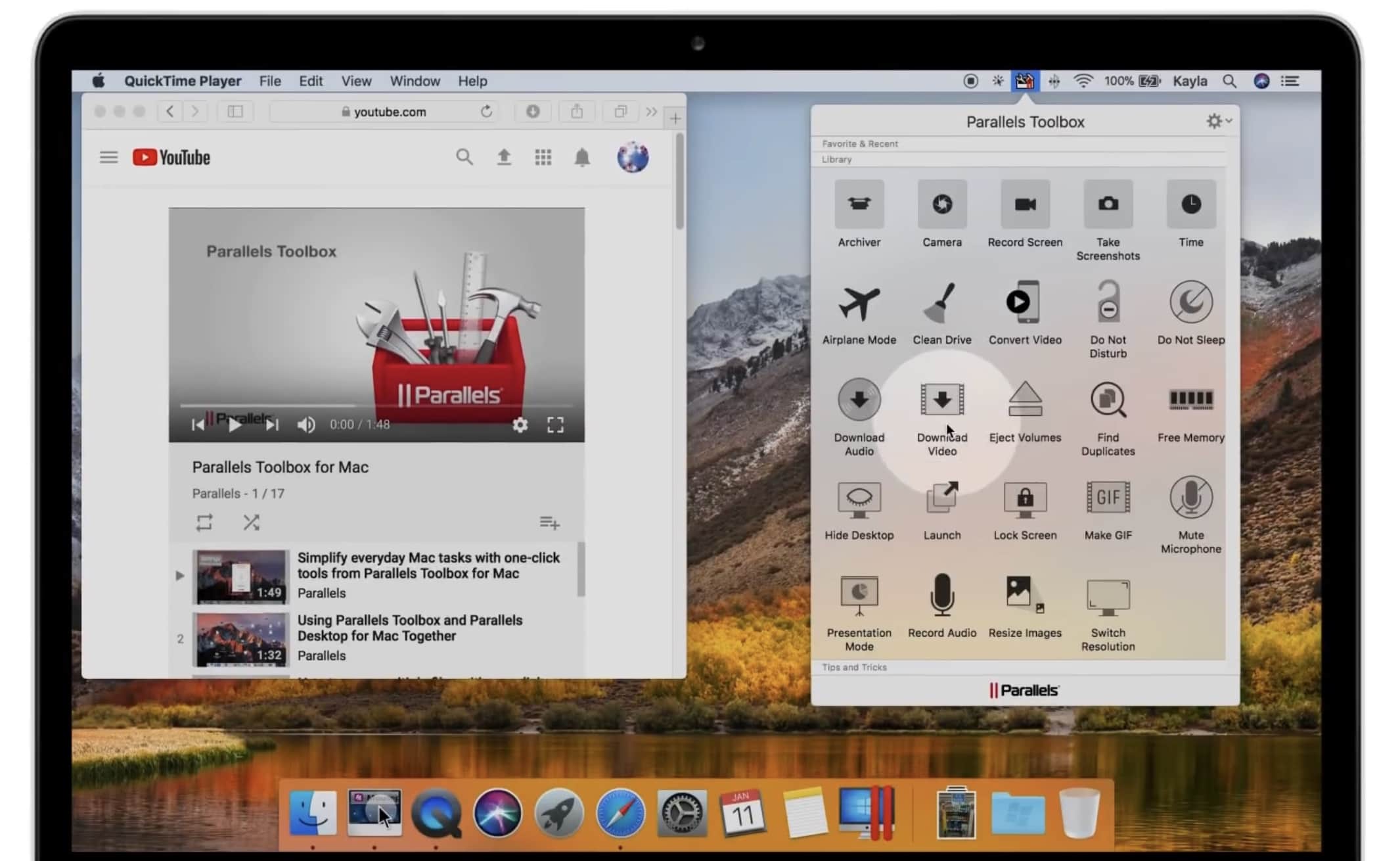Screen dimensions: 1400x861
Task: Select the Download Video tool
Action: point(941,400)
